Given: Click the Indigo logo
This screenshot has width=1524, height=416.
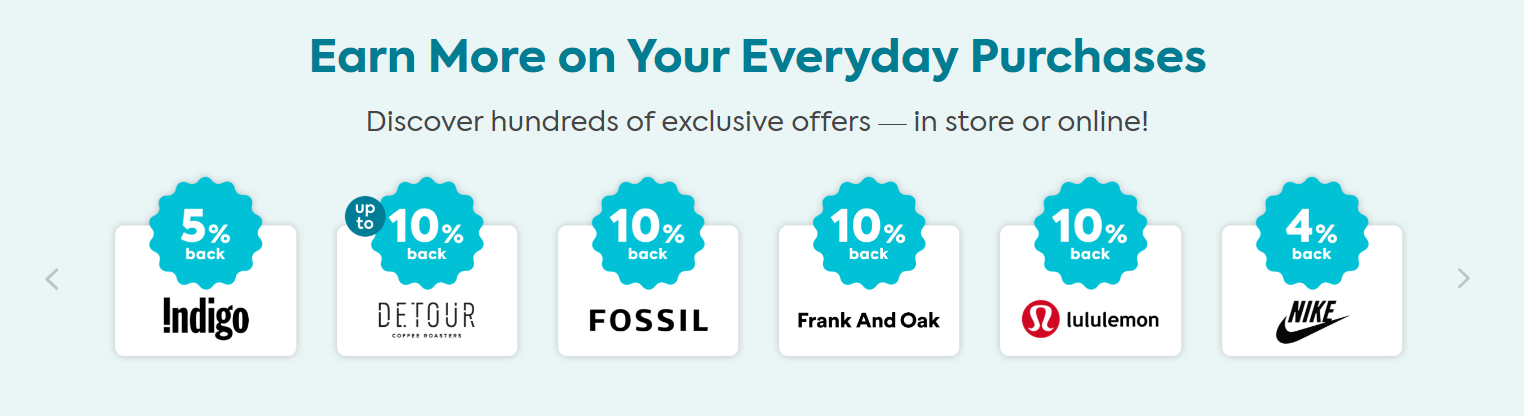Looking at the screenshot, I should (205, 319).
